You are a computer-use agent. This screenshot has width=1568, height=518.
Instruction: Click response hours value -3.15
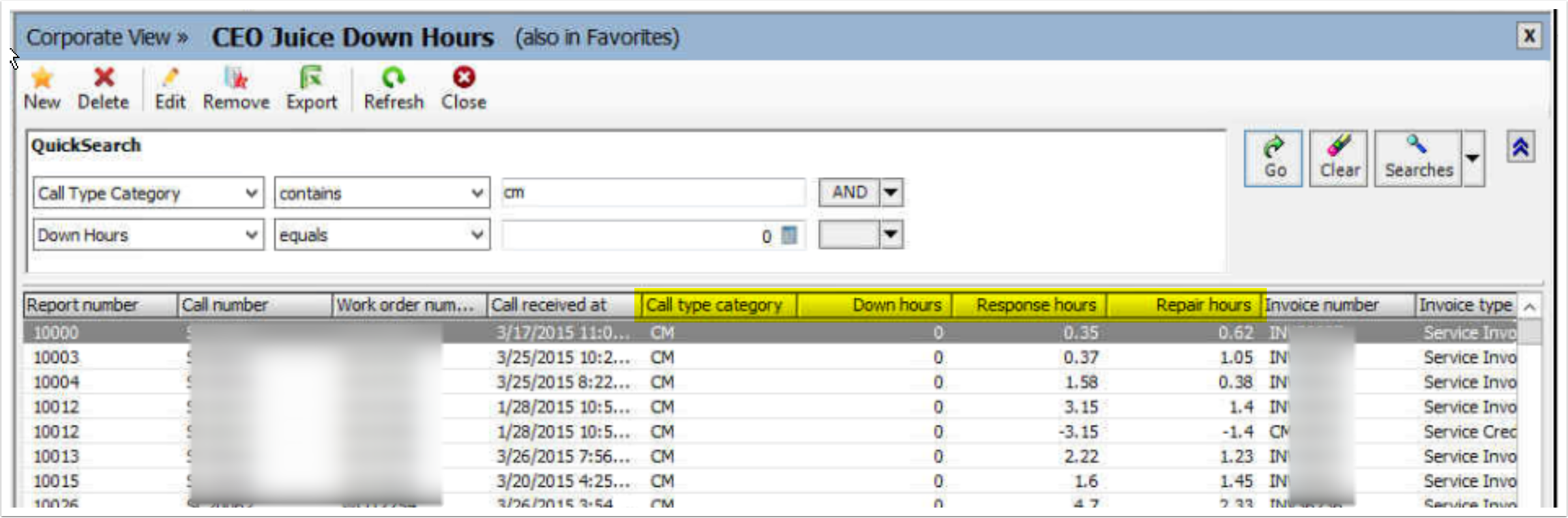pos(1078,431)
